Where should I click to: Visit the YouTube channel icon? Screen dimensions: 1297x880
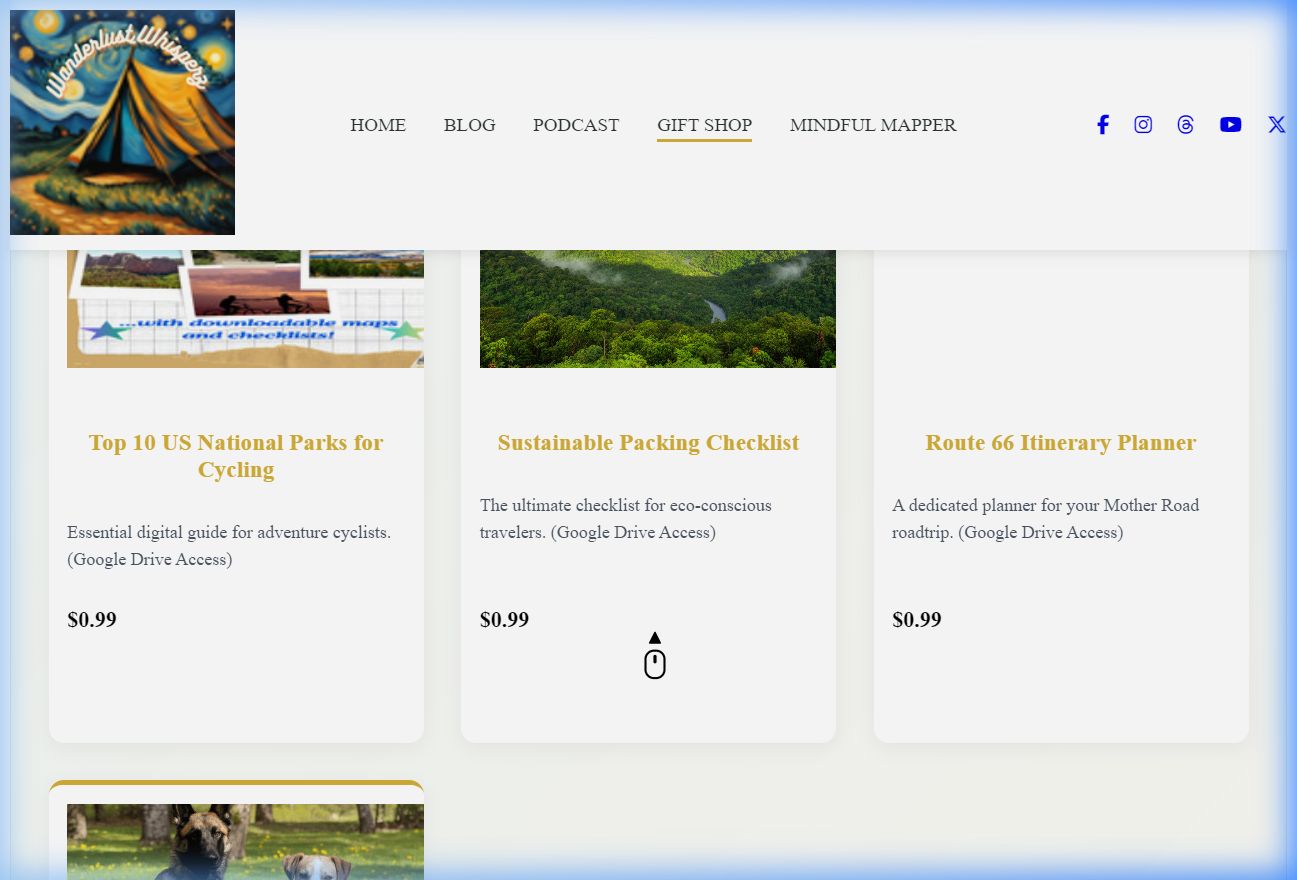pyautogui.click(x=1230, y=125)
